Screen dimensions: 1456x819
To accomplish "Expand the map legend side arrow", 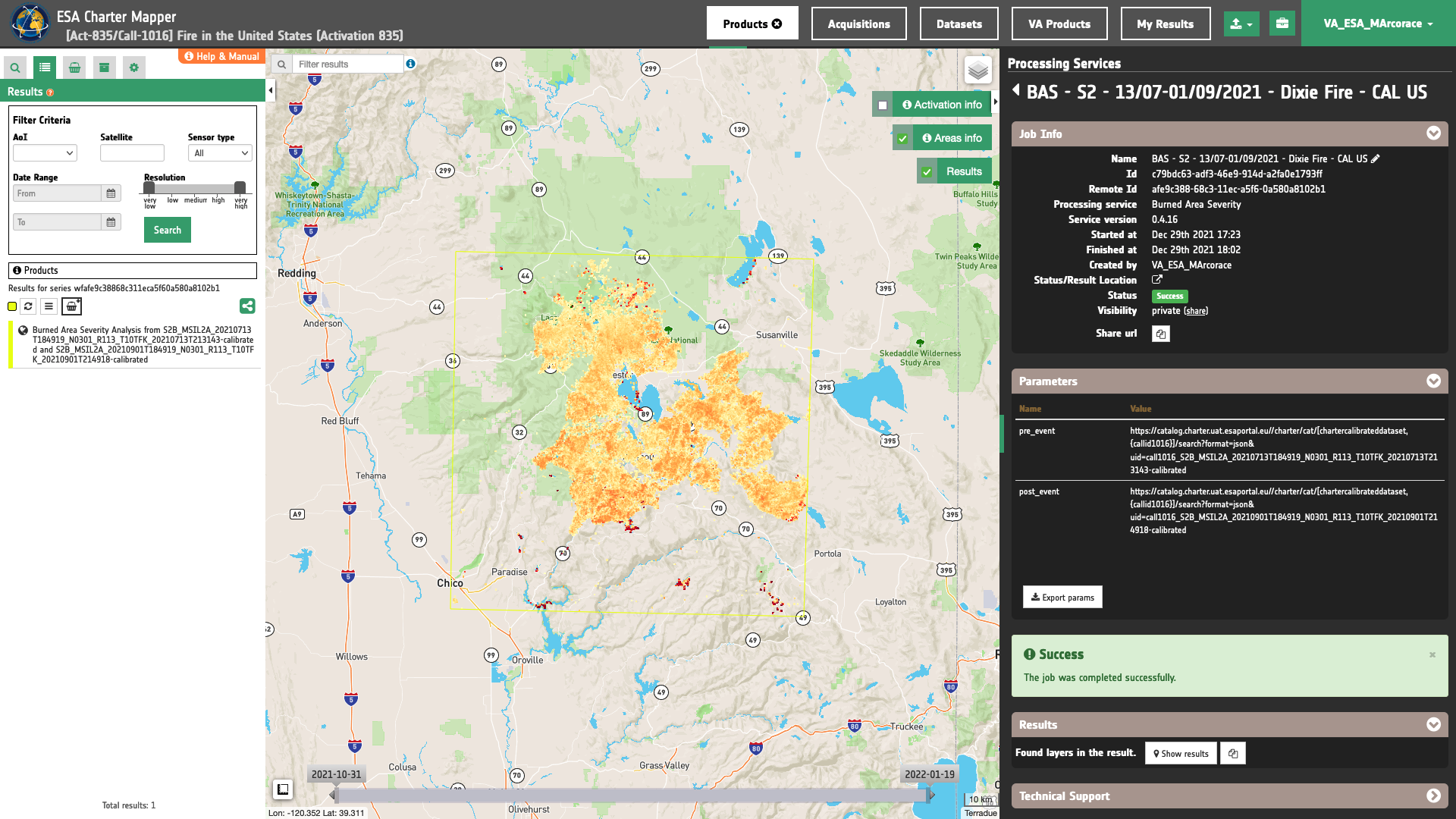I will coord(996,102).
